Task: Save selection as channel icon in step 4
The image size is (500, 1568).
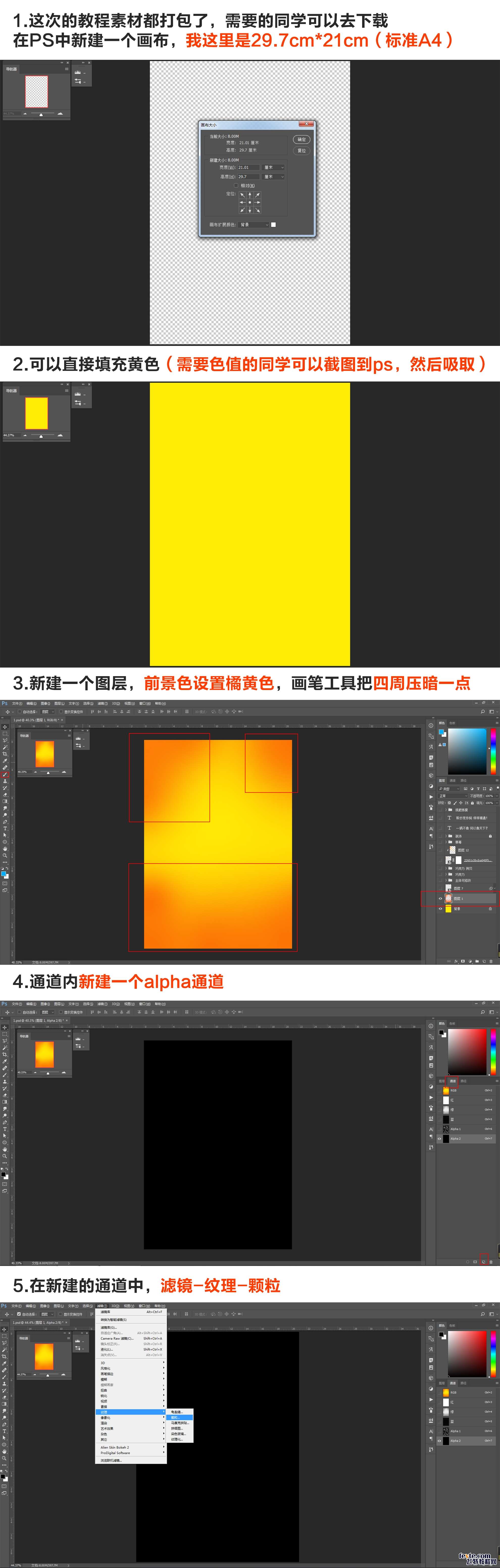Action: (x=475, y=1262)
